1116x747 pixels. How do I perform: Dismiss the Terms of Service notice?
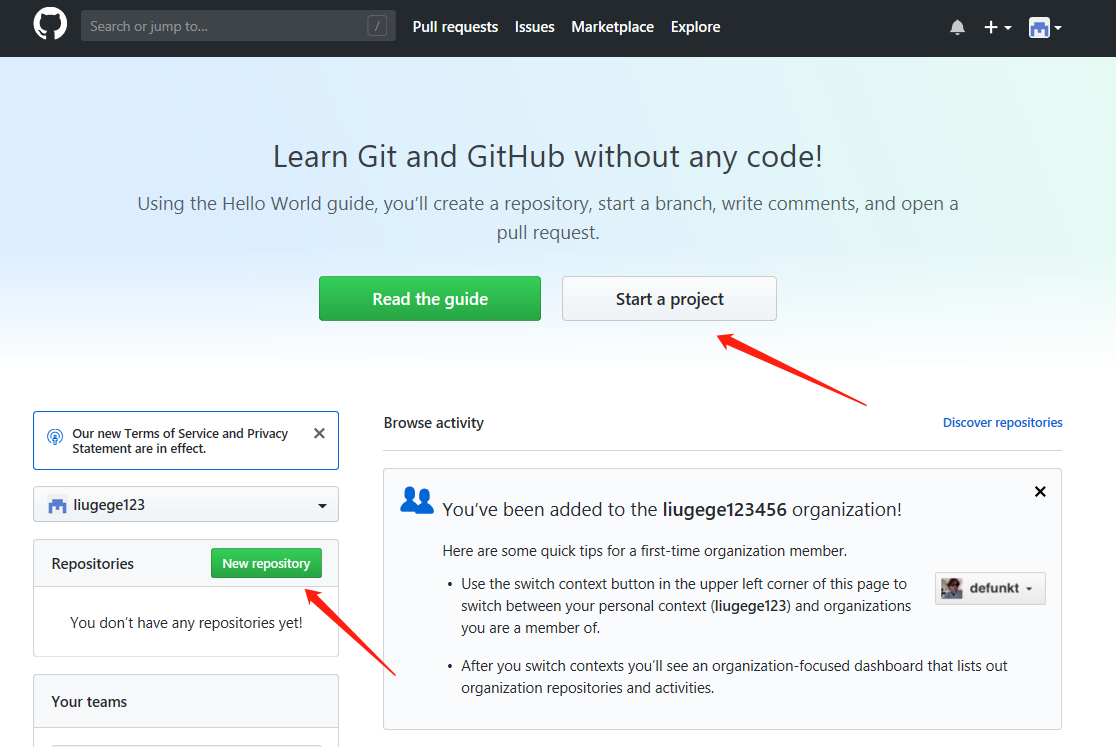320,433
